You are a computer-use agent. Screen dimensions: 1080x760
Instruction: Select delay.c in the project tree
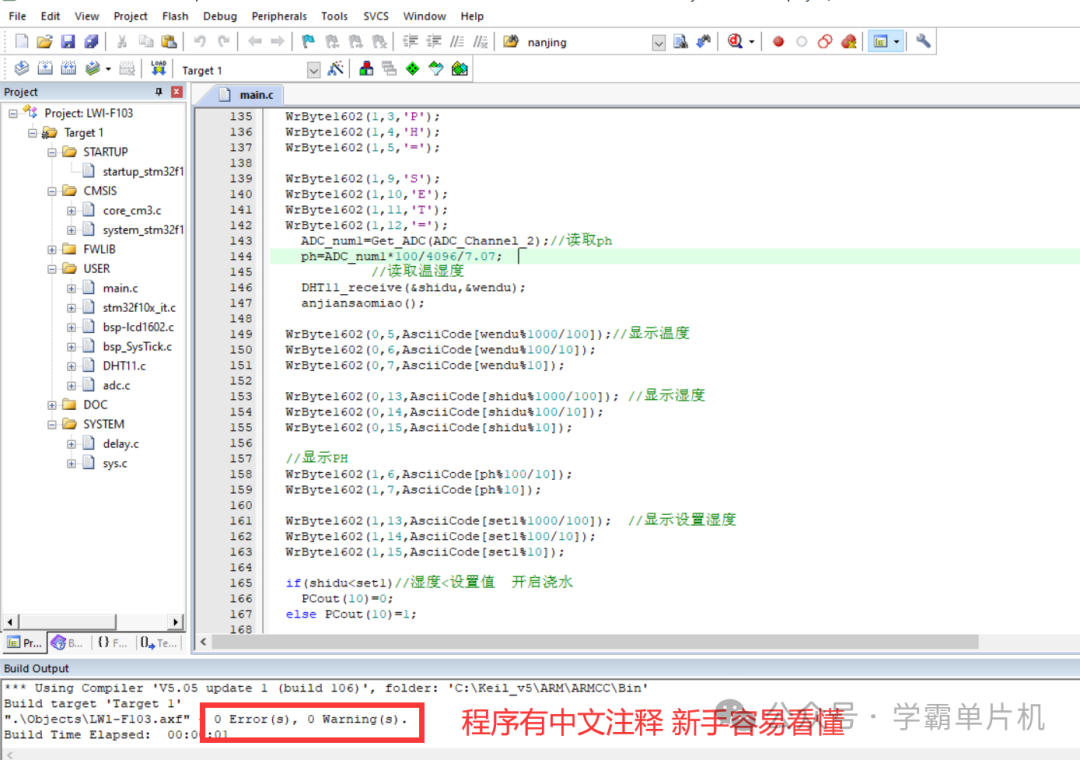tap(121, 444)
